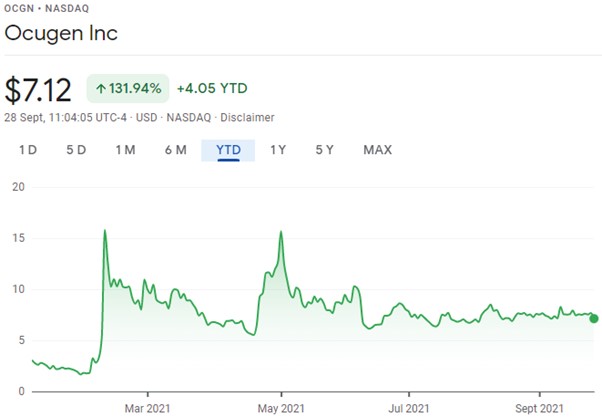Image resolution: width=602 pixels, height=417 pixels.
Task: Click the green current-price dot on chart
Action: click(594, 318)
